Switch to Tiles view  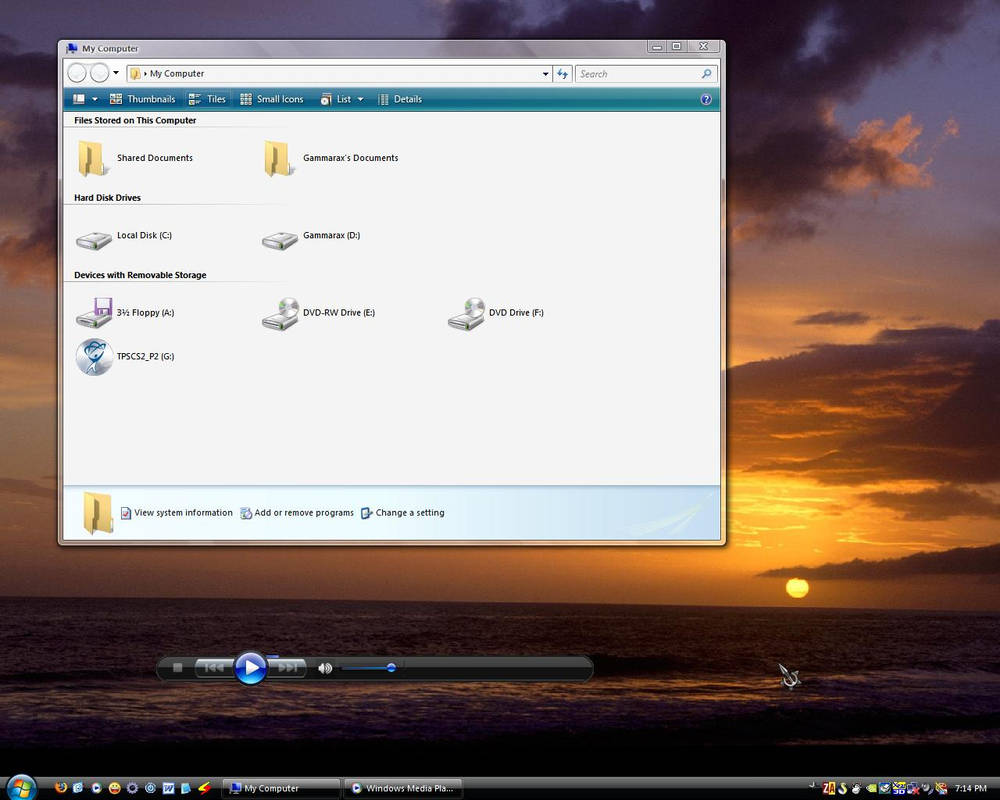[x=207, y=99]
